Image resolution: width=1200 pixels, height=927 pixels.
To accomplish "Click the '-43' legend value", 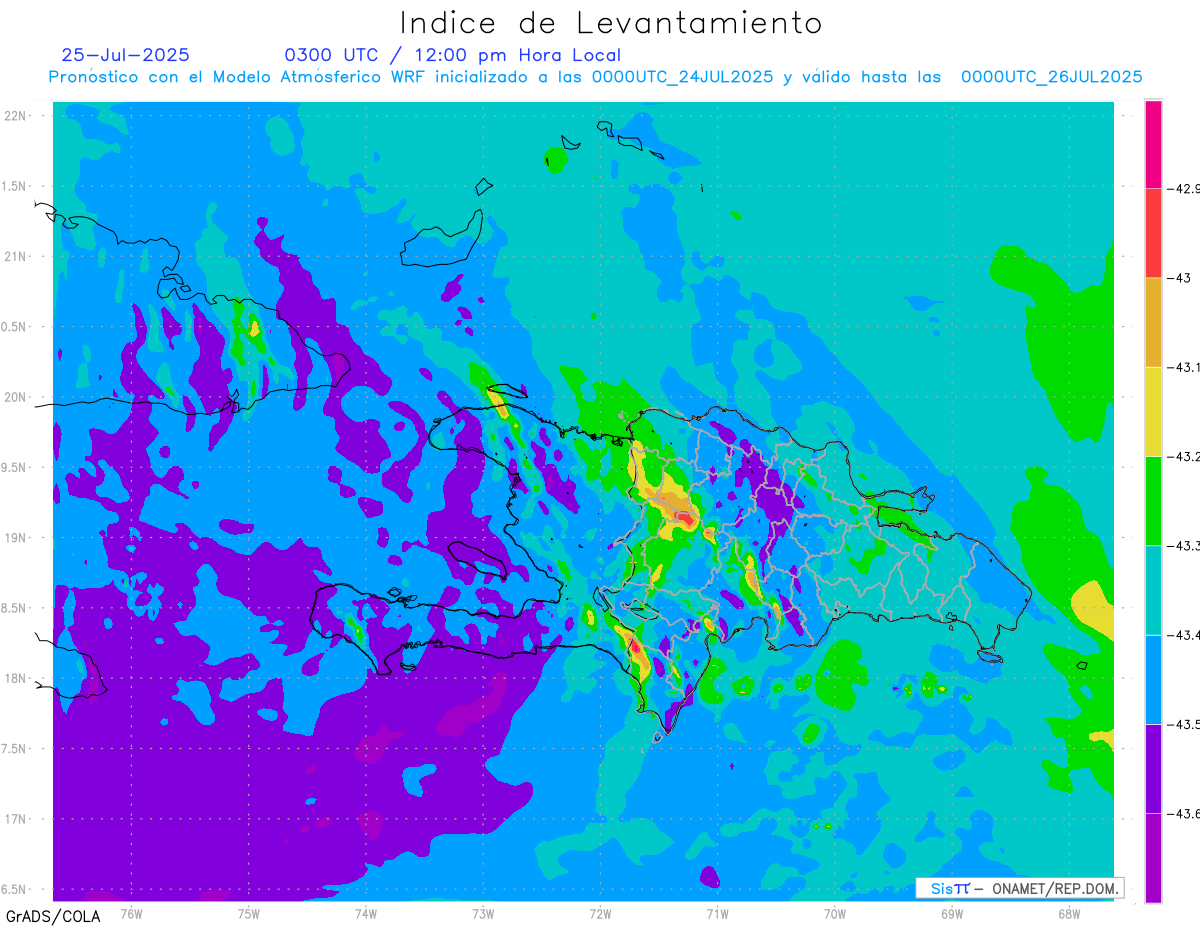I will 1180,277.
